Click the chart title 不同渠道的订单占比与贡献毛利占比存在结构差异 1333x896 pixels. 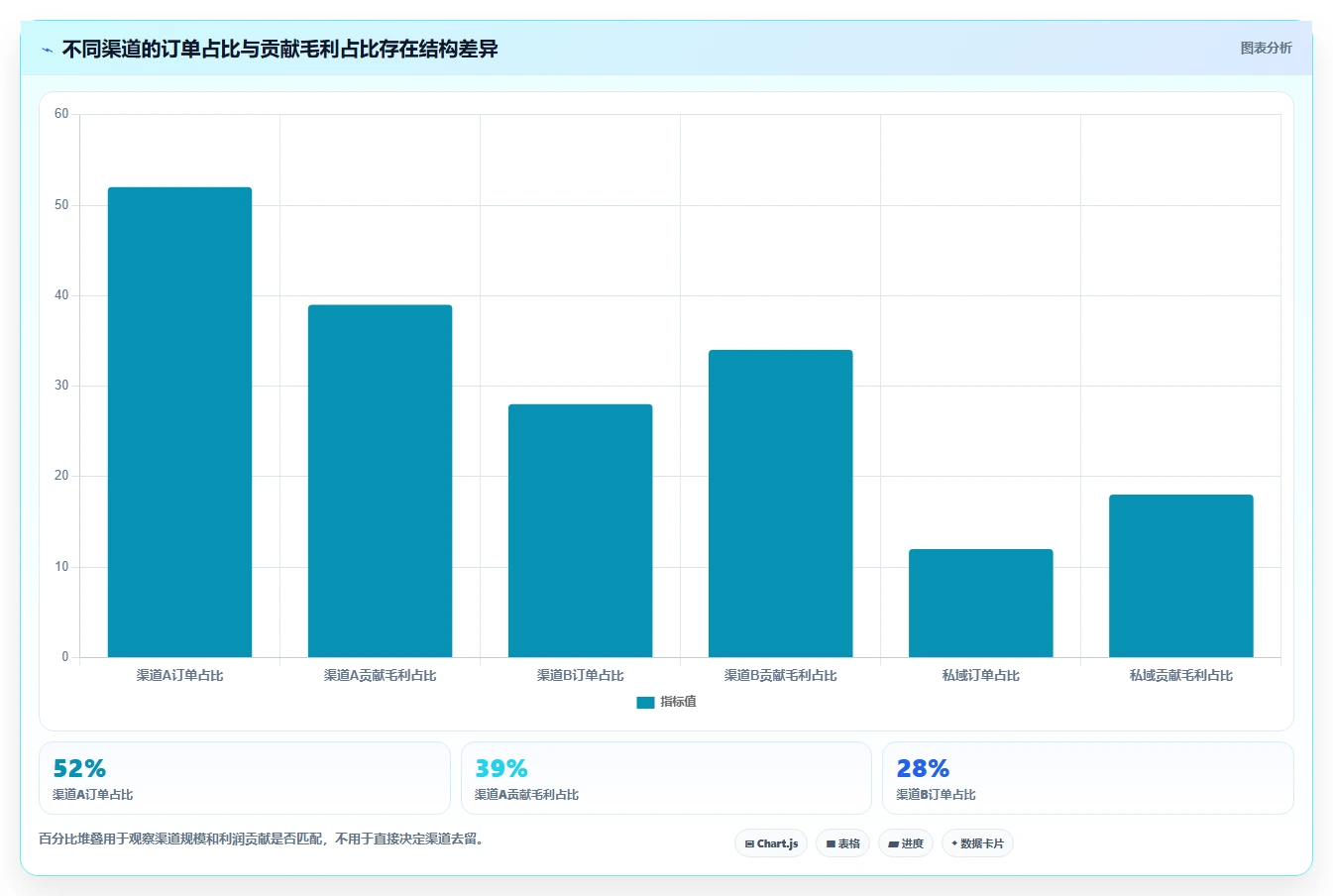point(279,49)
